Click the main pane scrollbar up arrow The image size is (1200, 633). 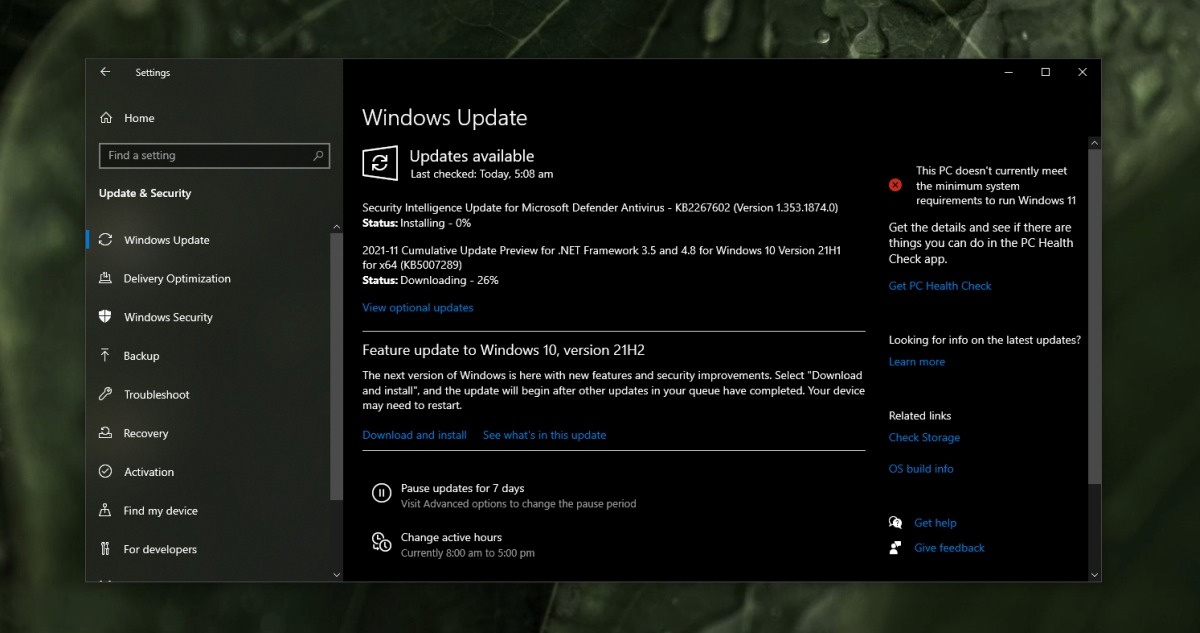coord(1095,143)
